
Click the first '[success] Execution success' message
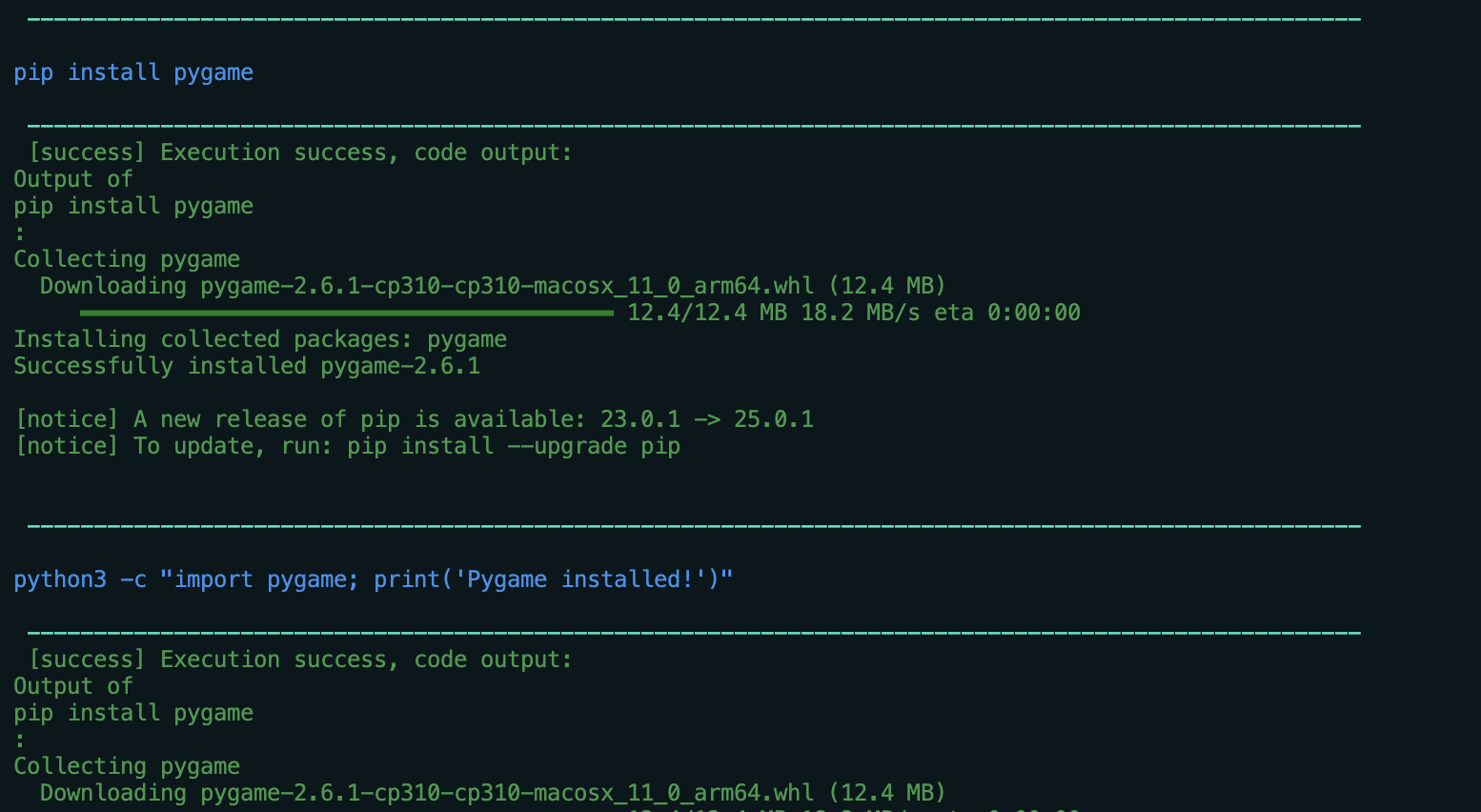click(301, 152)
